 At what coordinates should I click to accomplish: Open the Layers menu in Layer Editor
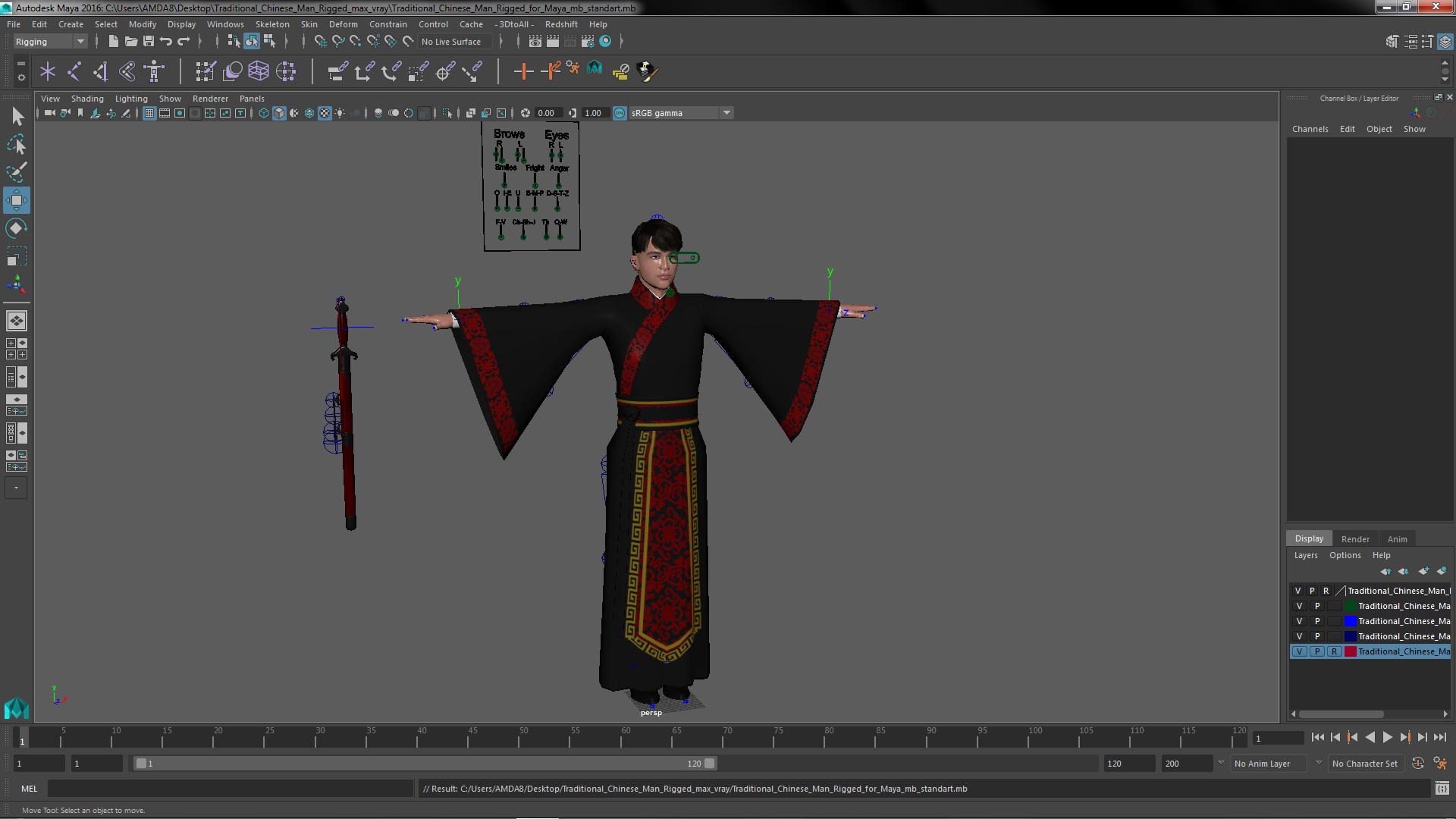click(1305, 555)
